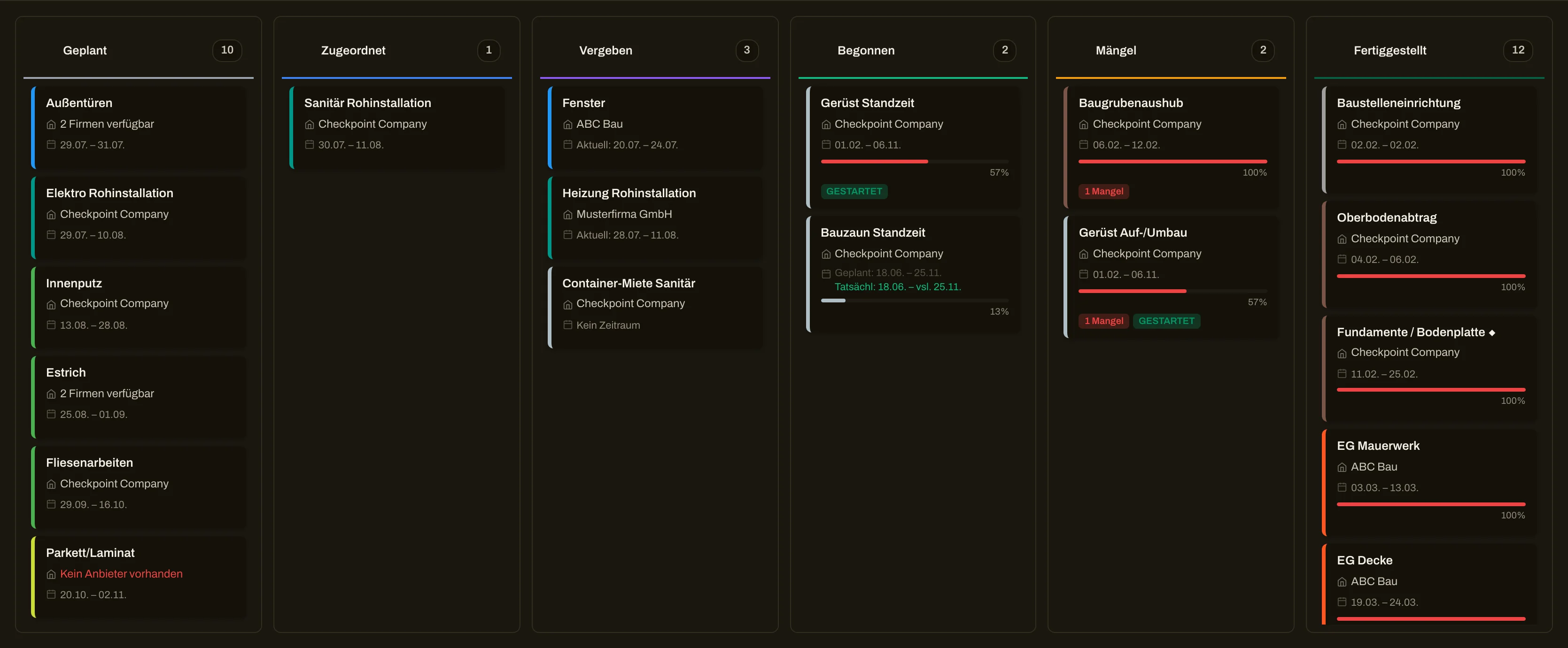Select the Vergeben column header
This screenshot has height=648, width=1568.
pyautogui.click(x=605, y=51)
